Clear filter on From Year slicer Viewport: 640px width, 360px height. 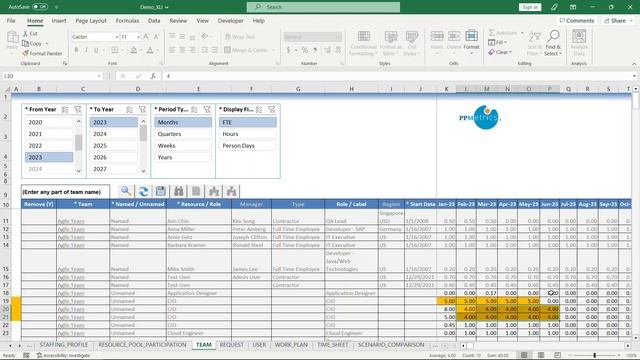coord(78,109)
